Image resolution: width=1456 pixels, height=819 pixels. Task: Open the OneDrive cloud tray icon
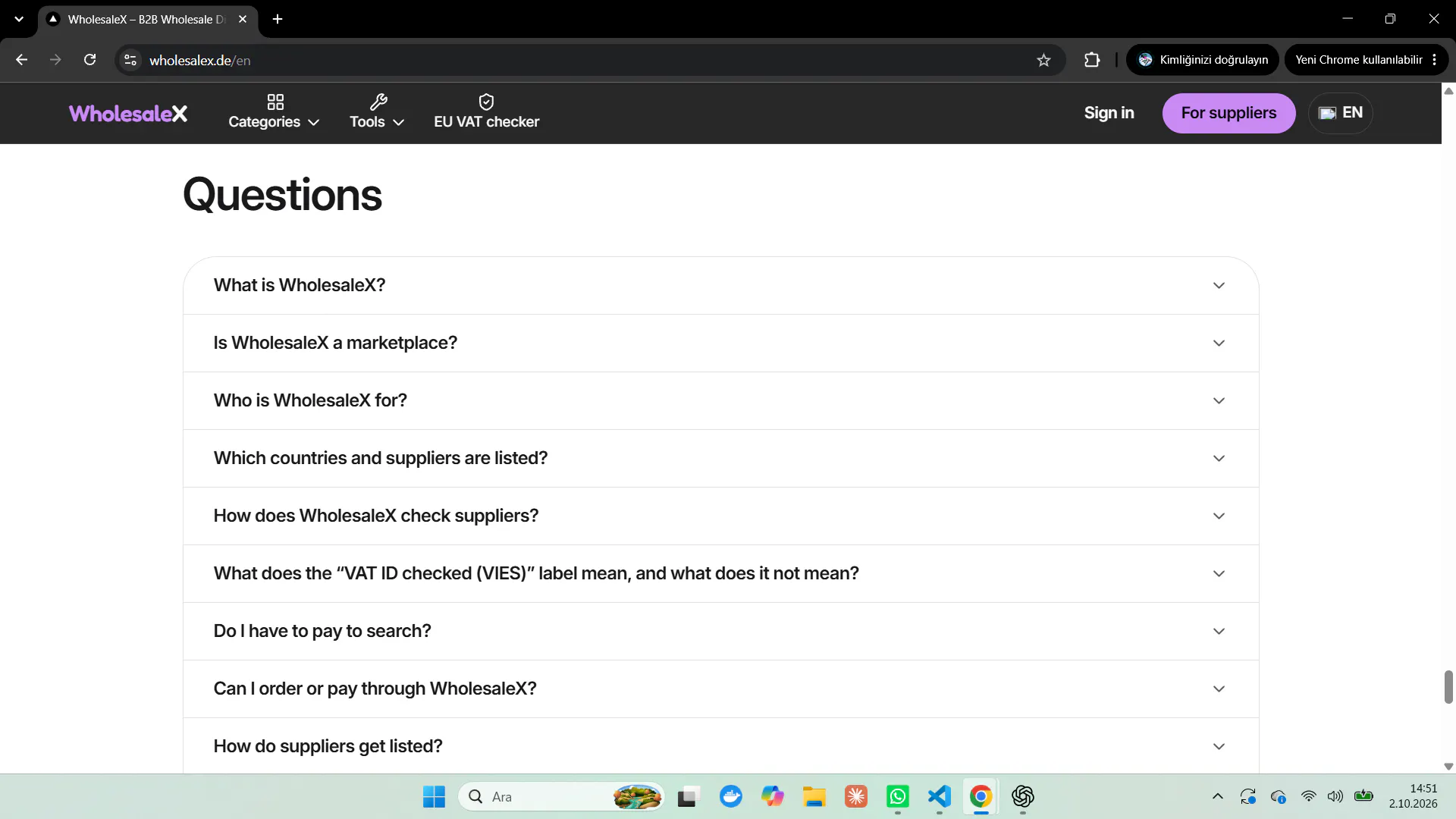pos(1279,796)
